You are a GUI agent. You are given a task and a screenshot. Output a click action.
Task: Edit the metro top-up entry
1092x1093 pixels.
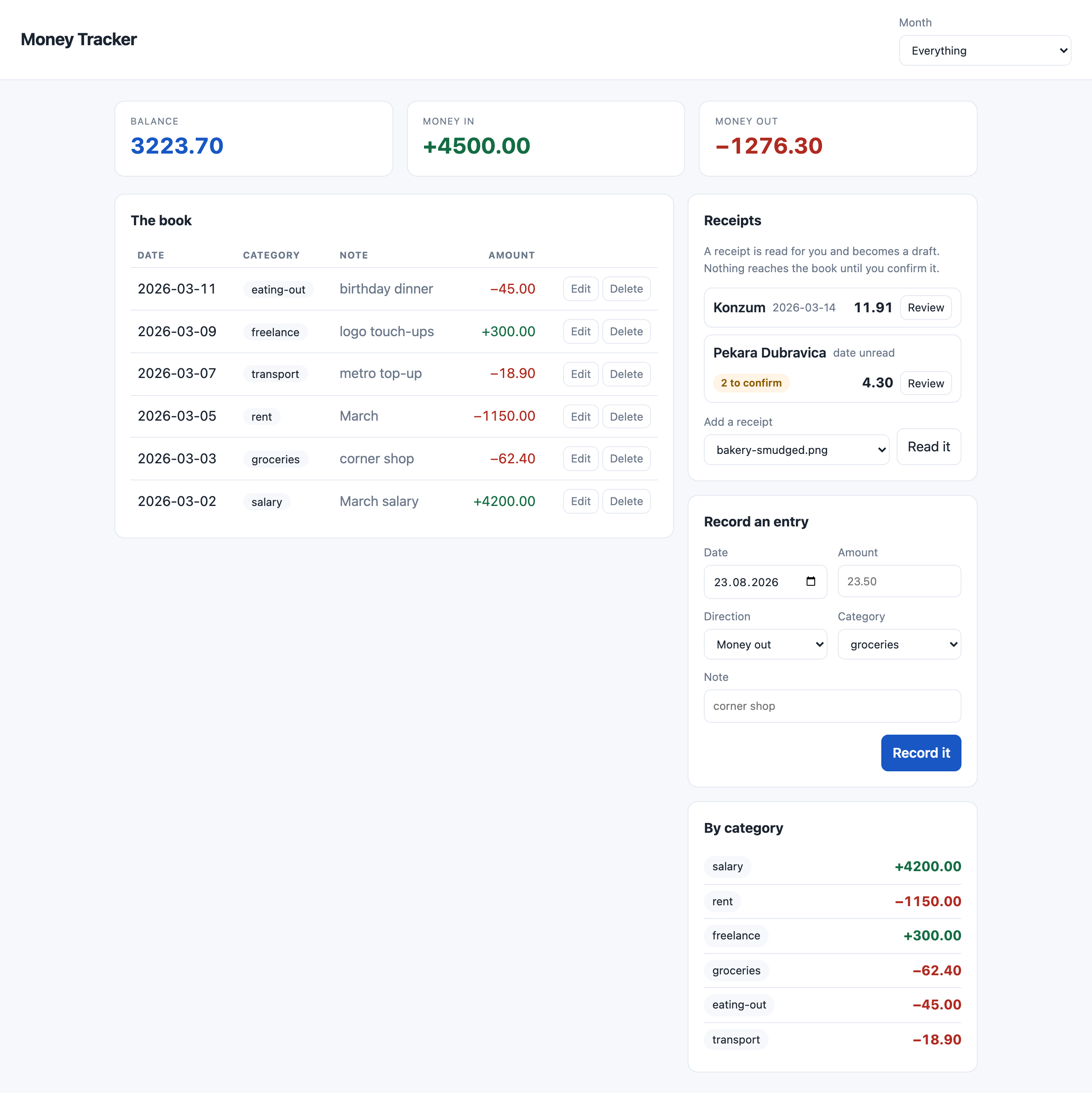581,374
